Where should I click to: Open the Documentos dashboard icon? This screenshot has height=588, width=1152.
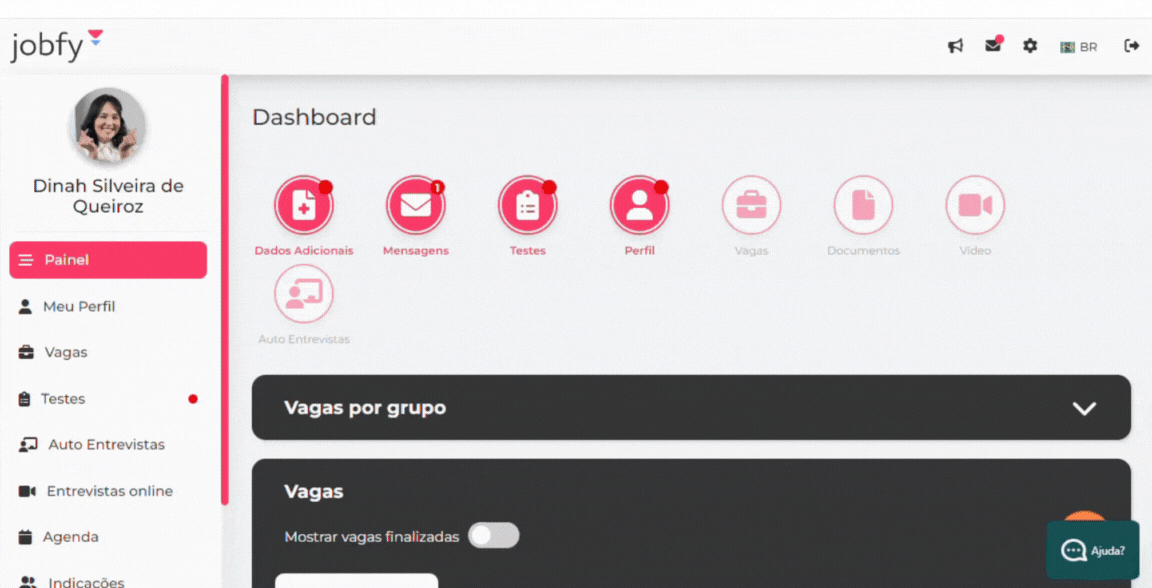click(863, 205)
